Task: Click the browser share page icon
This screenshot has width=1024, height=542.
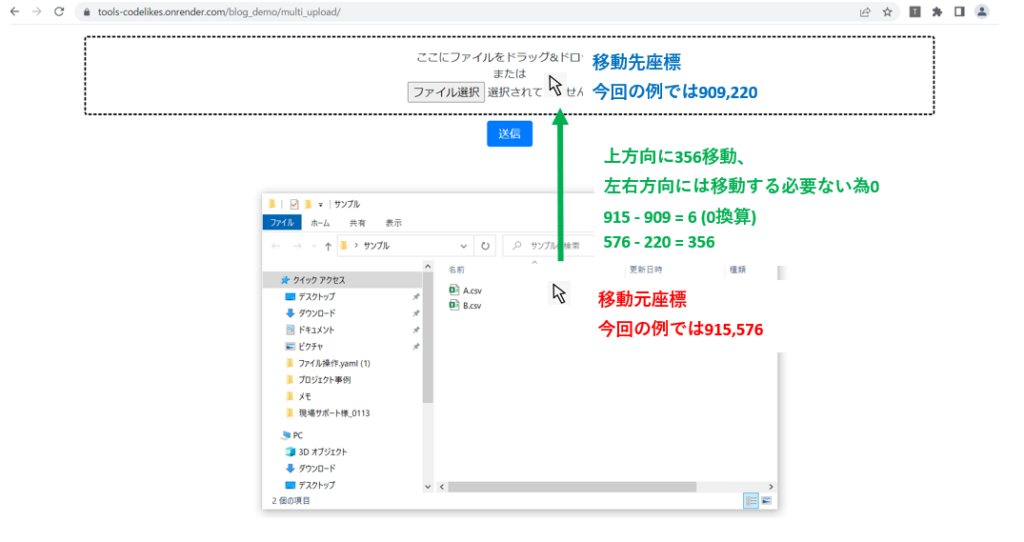Action: pyautogui.click(x=864, y=12)
